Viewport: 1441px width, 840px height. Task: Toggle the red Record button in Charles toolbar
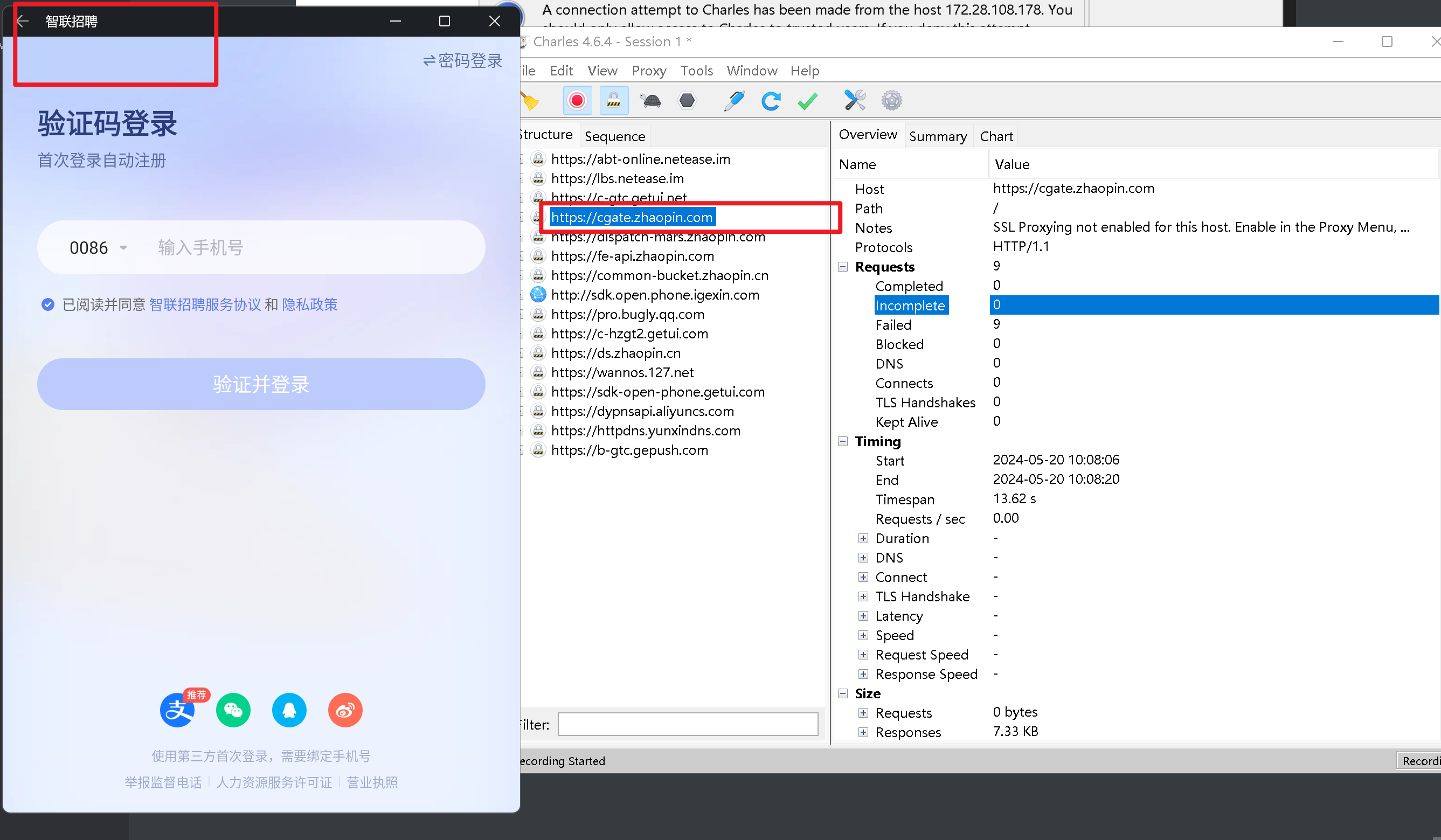coord(577,101)
